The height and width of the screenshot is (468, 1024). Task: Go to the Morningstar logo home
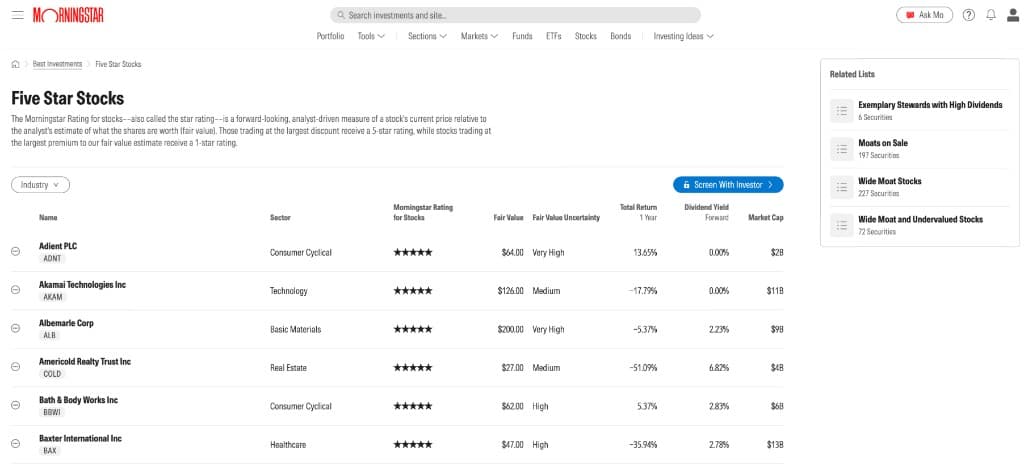pos(68,15)
